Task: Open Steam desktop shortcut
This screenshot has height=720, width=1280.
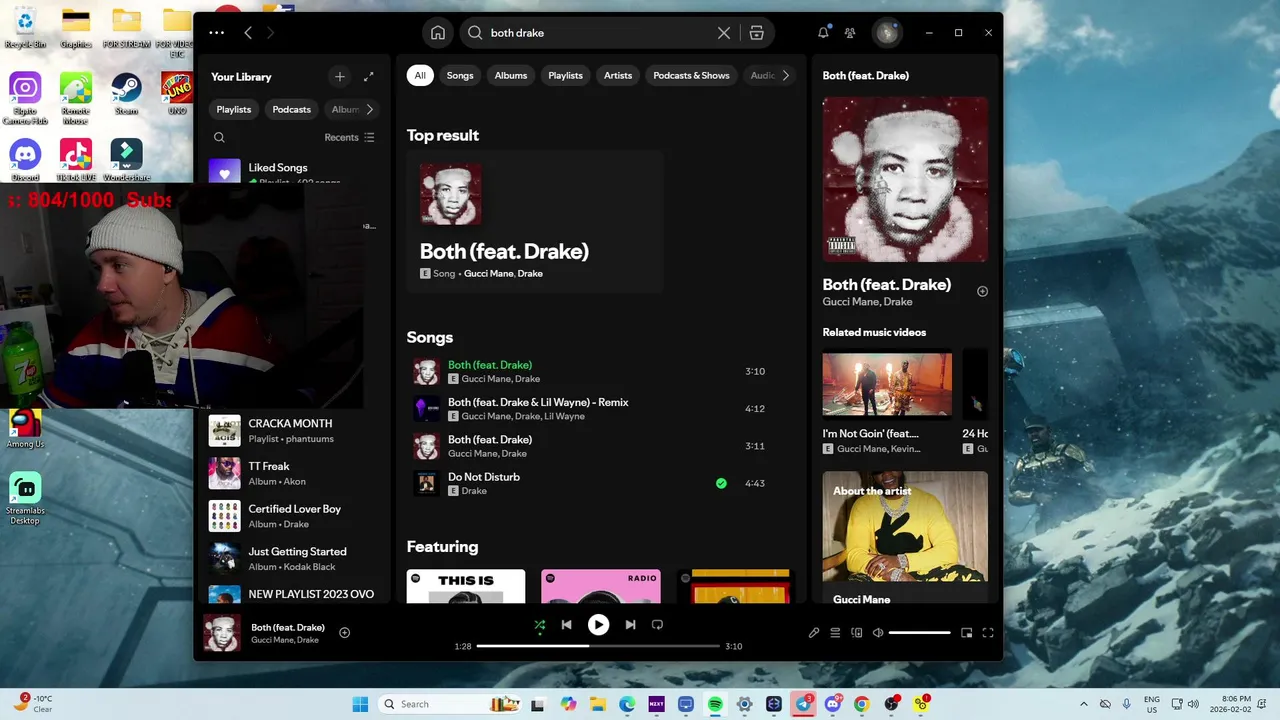Action: 126,92
